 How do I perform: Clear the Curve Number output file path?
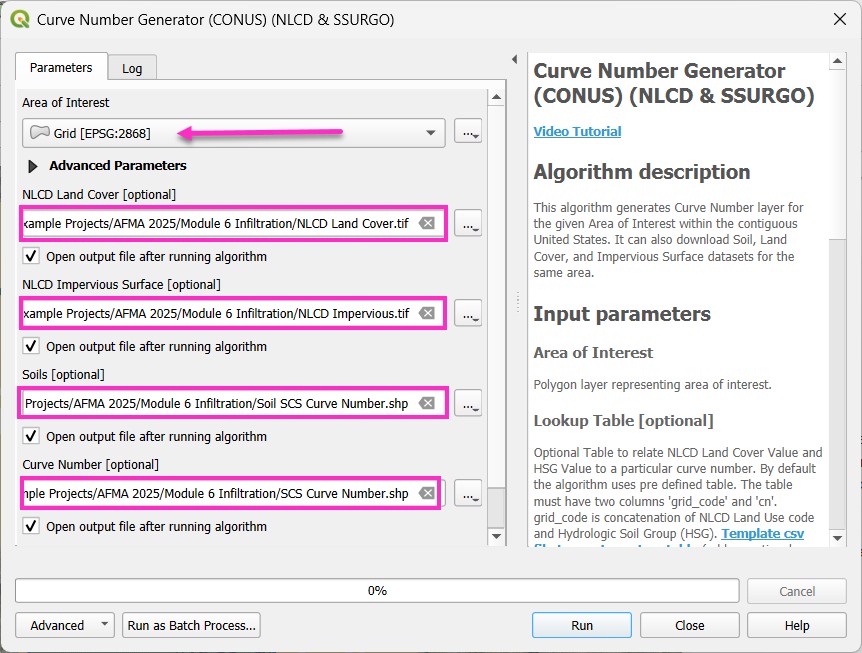pyautogui.click(x=427, y=493)
